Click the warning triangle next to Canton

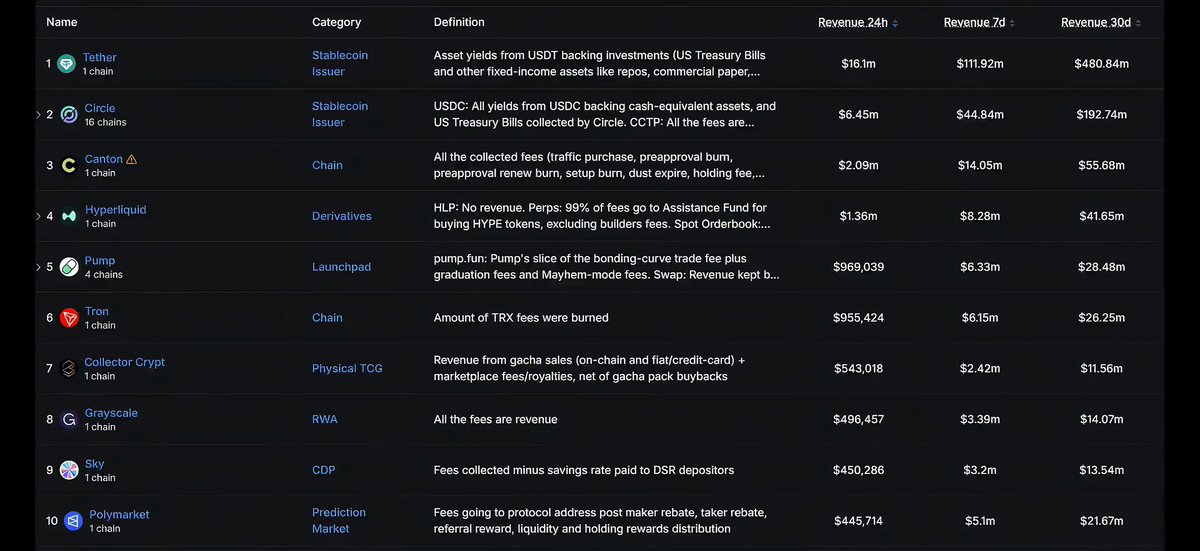tap(132, 159)
